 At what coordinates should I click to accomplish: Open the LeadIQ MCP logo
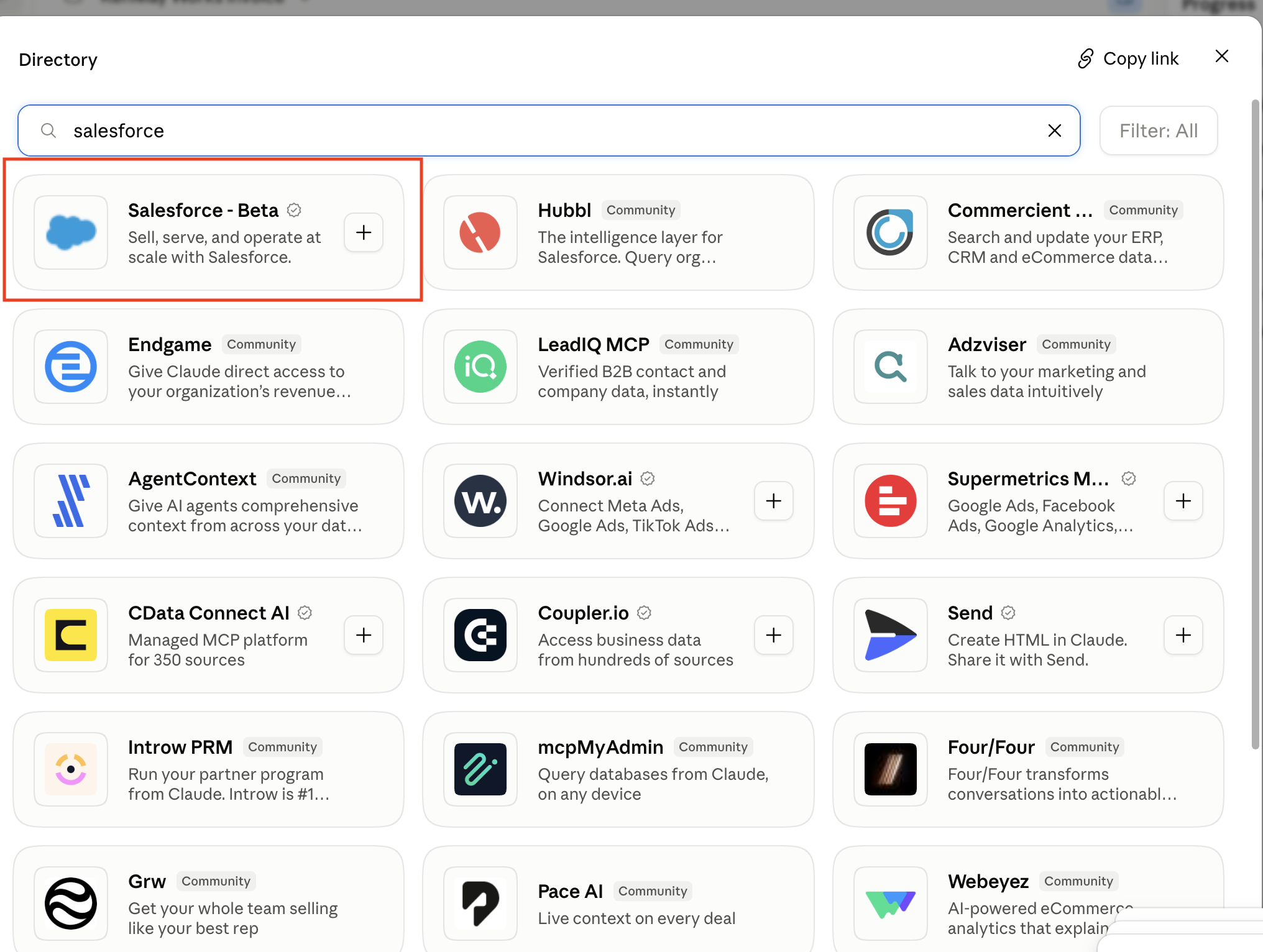[x=480, y=367]
